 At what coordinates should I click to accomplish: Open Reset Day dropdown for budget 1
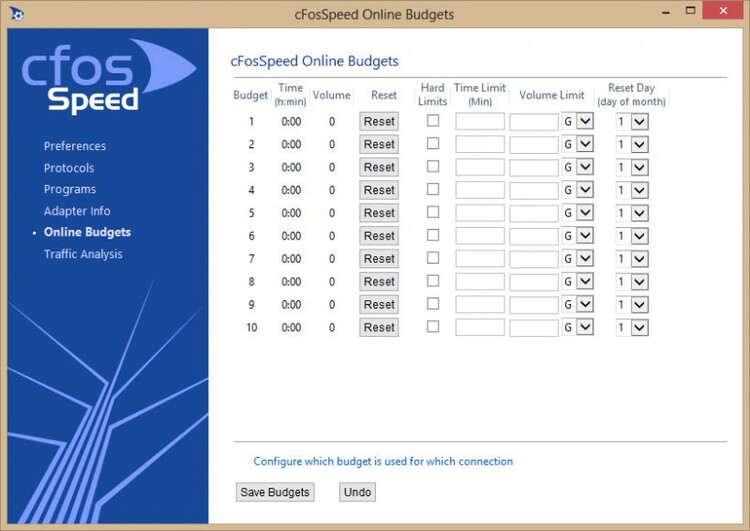pos(632,122)
